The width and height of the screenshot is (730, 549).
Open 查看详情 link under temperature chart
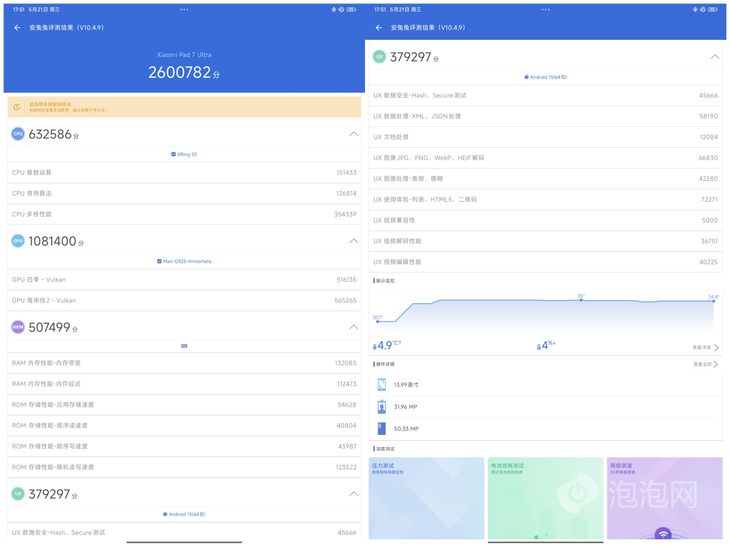point(705,348)
